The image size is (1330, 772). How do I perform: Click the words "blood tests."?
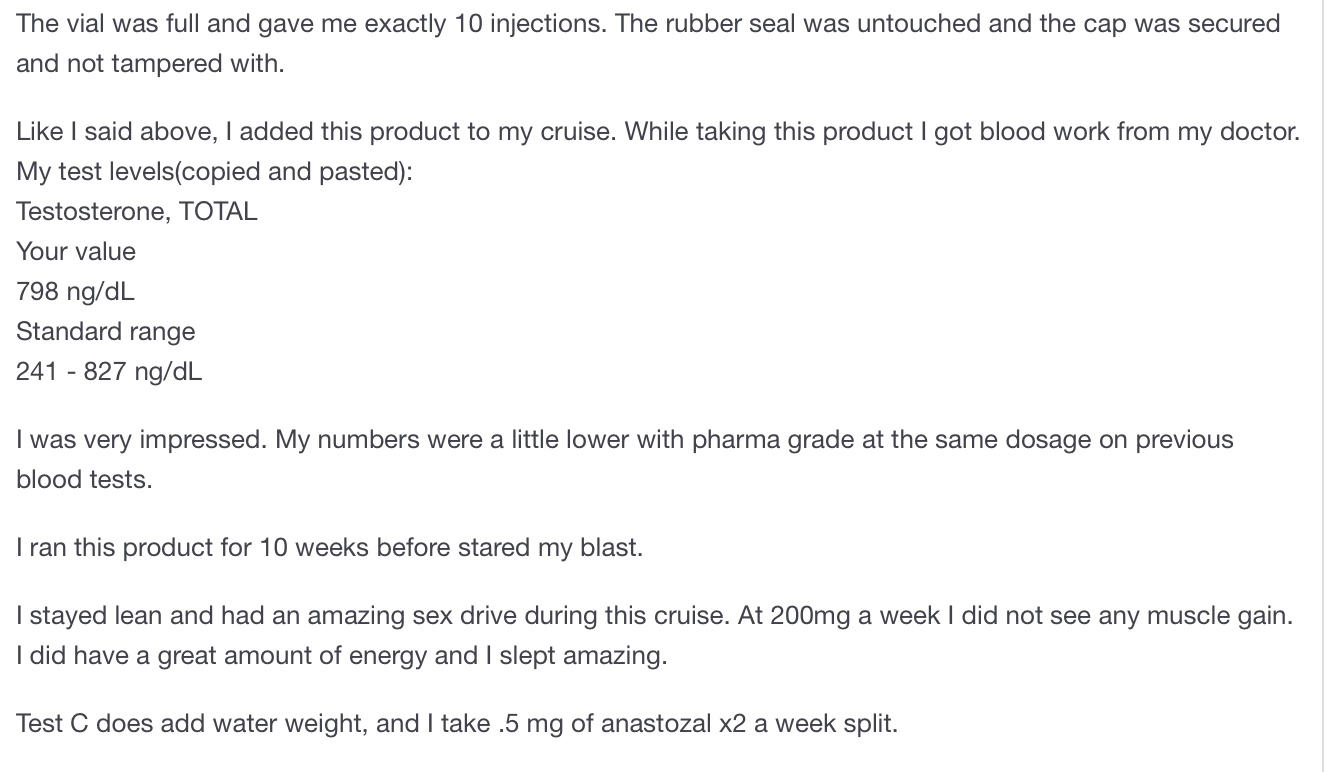tap(84, 480)
